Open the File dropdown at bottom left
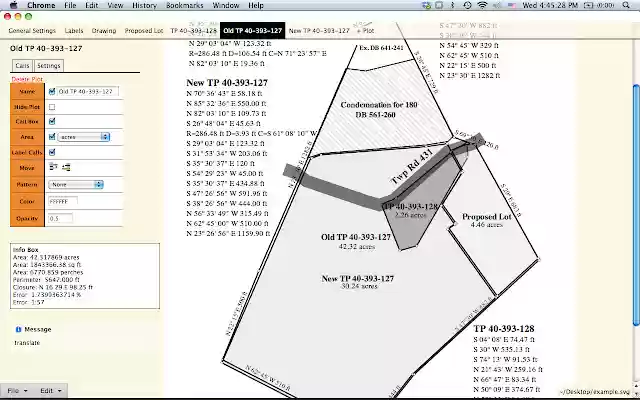Image resolution: width=640 pixels, height=400 pixels. click(17, 391)
